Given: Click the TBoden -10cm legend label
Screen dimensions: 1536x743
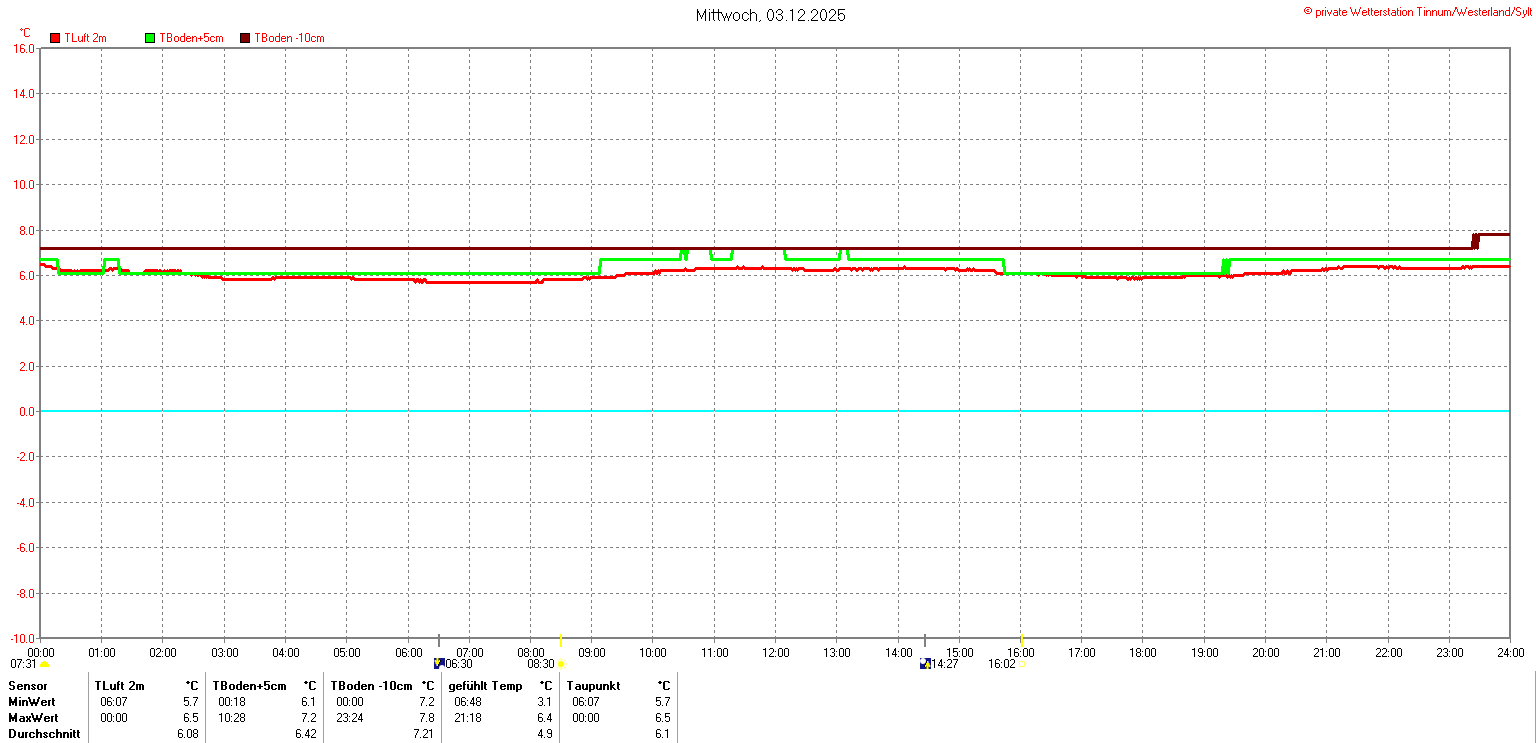Looking at the screenshot, I should (x=289, y=38).
